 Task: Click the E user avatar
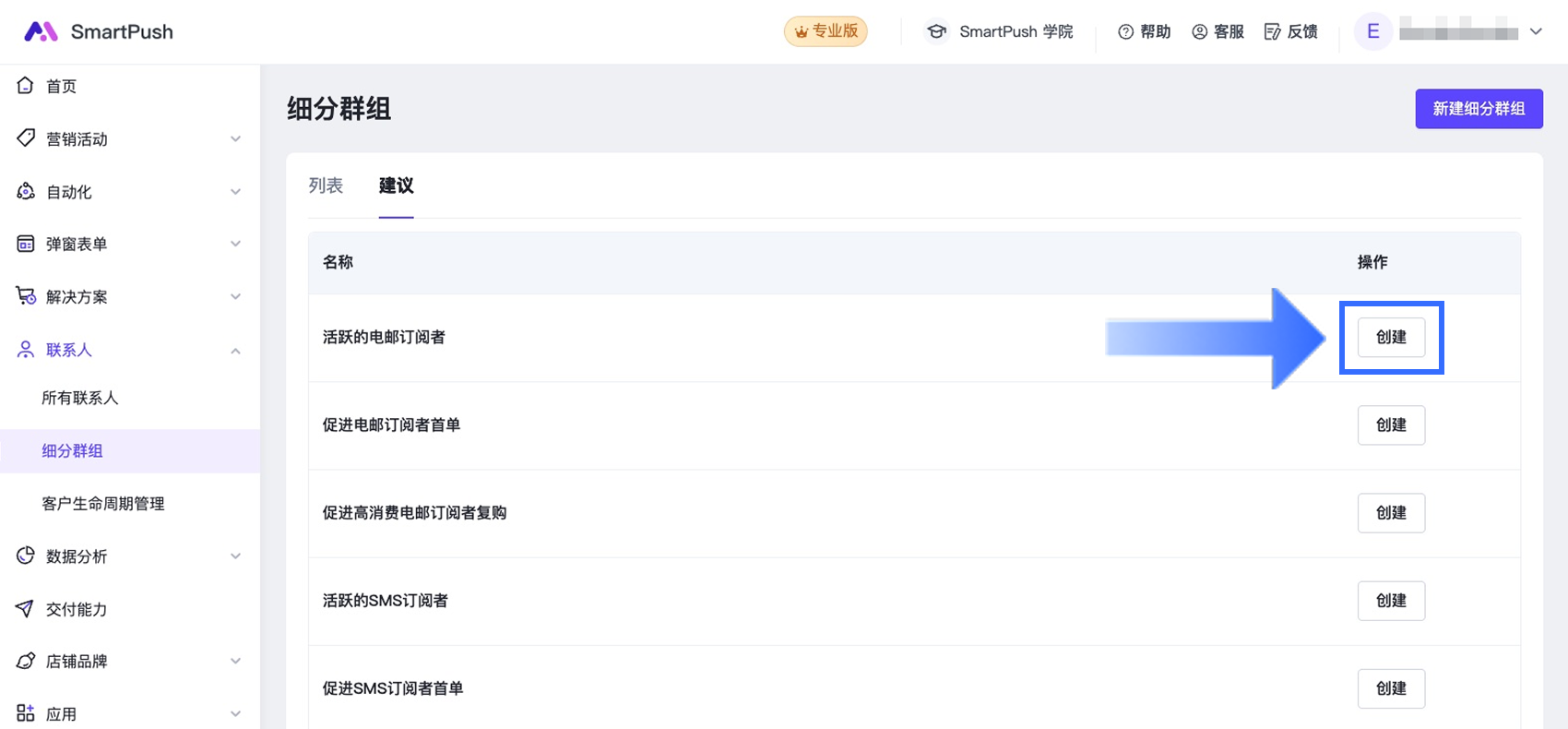tap(1372, 31)
